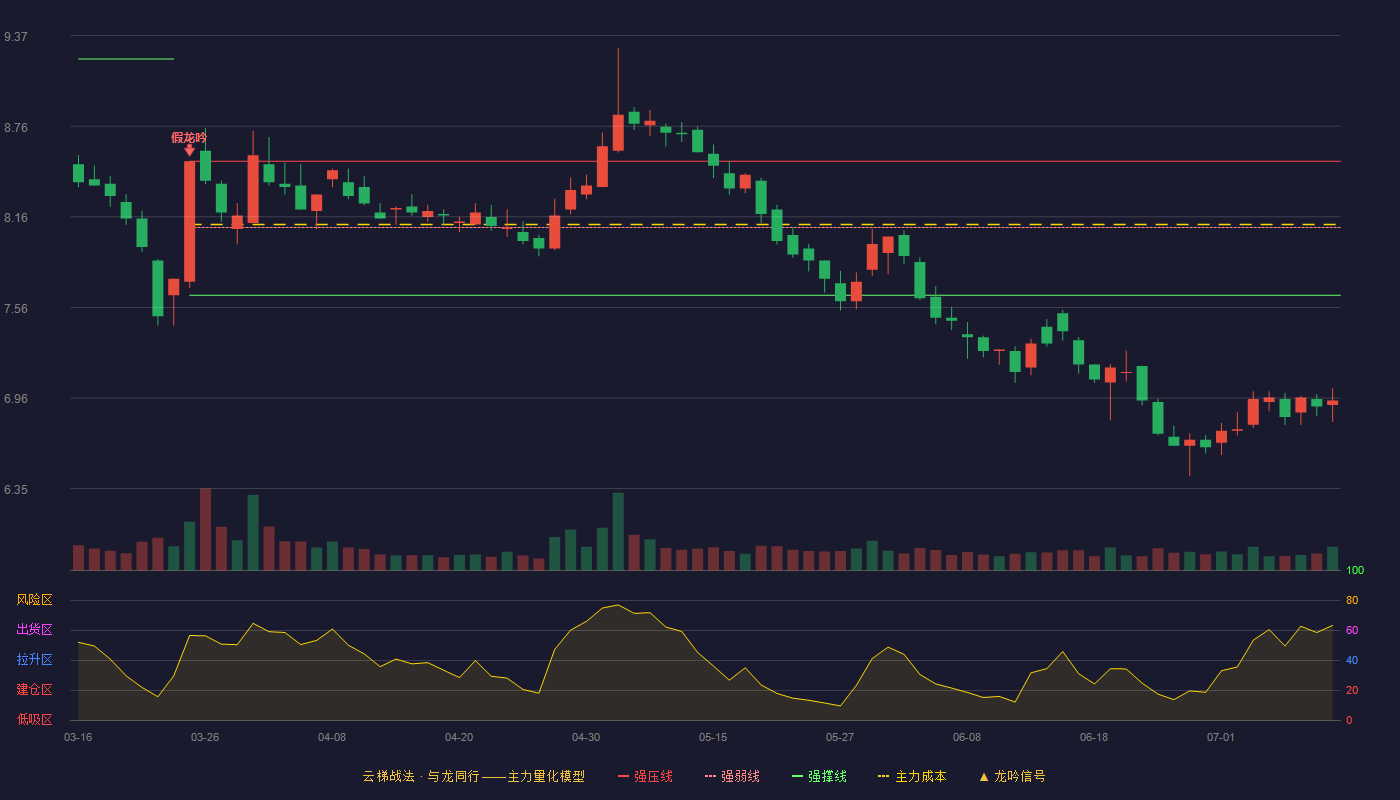Select the 出货区 zone label
The height and width of the screenshot is (800, 1400).
click(34, 630)
